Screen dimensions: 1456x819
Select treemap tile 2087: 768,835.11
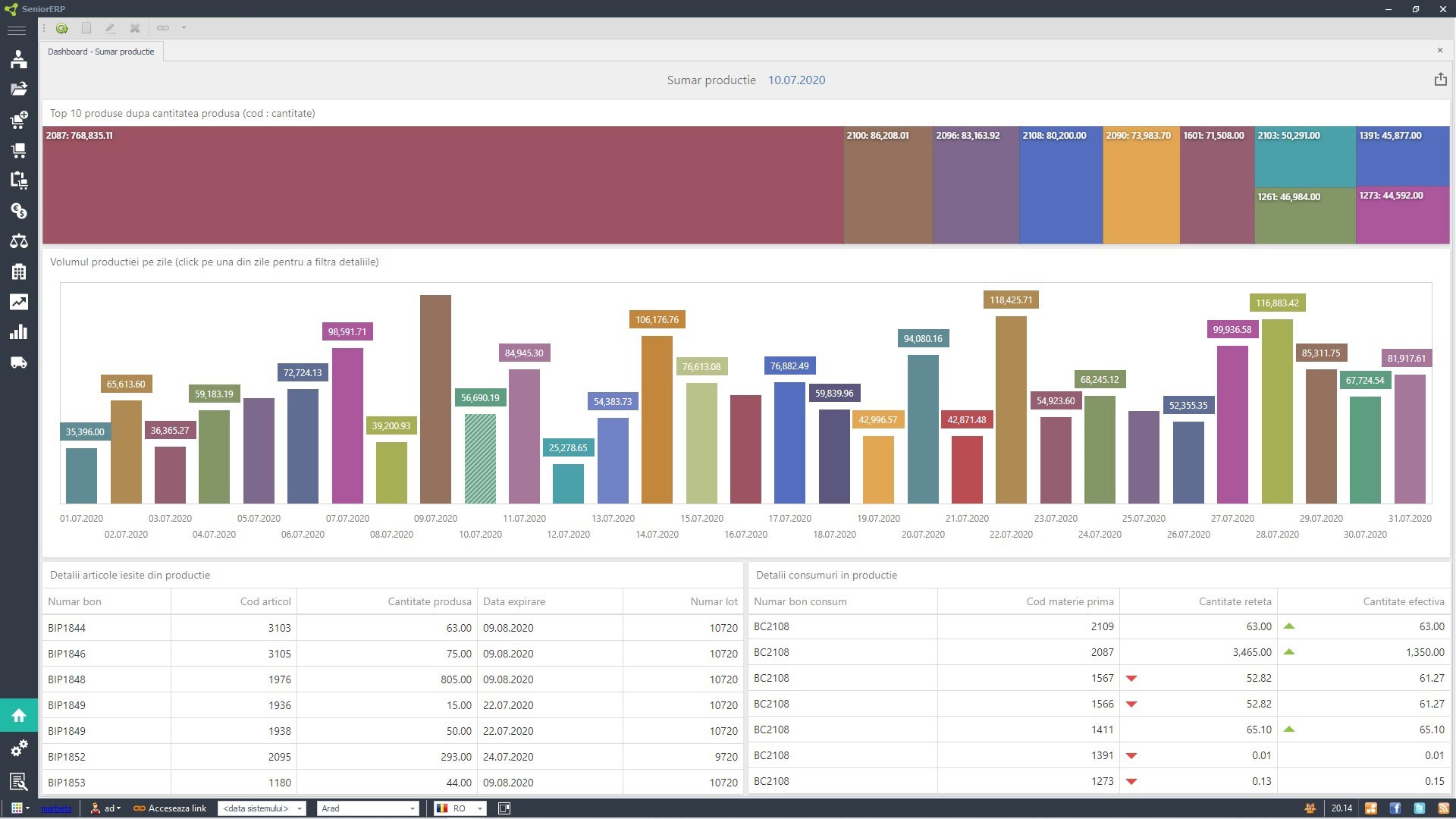pos(443,185)
